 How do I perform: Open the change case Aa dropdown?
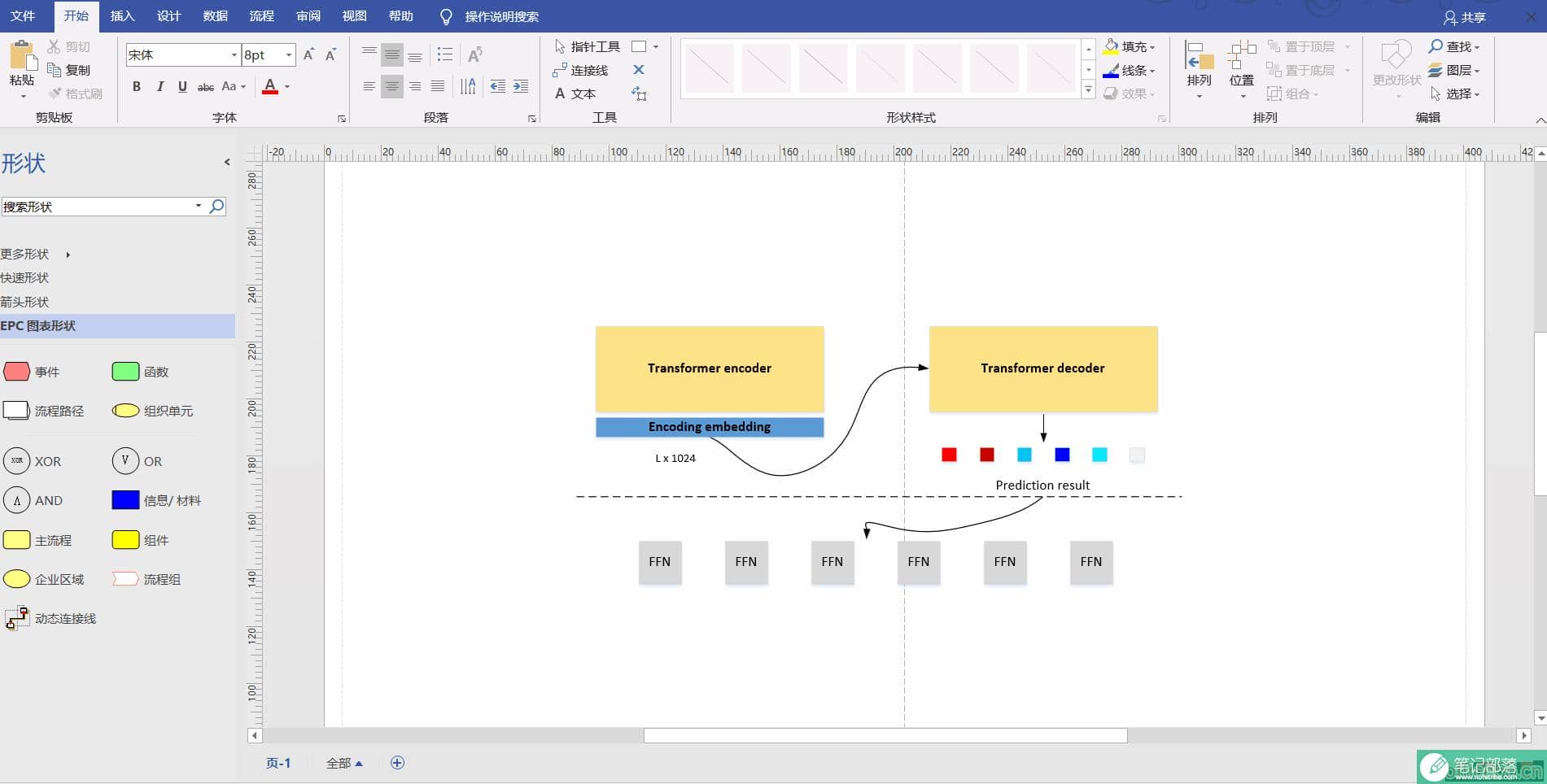[234, 86]
